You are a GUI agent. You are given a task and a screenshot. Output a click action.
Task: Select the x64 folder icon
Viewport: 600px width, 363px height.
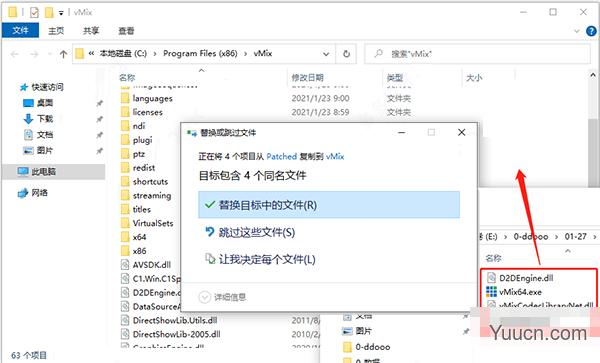(x=125, y=237)
